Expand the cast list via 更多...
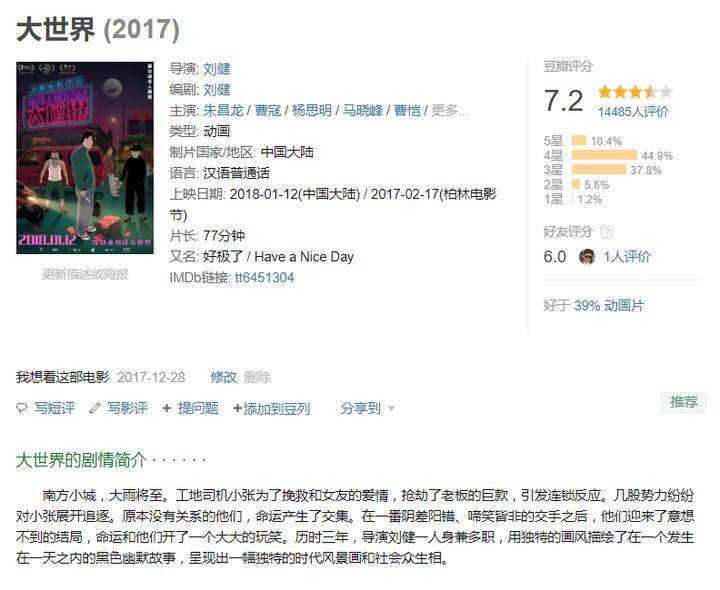This screenshot has height=590, width=720. click(x=450, y=110)
